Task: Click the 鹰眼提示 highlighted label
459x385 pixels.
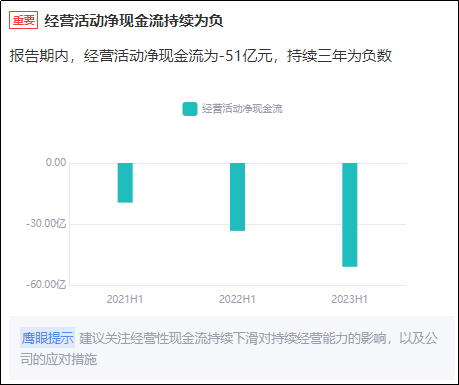Action: (47, 338)
